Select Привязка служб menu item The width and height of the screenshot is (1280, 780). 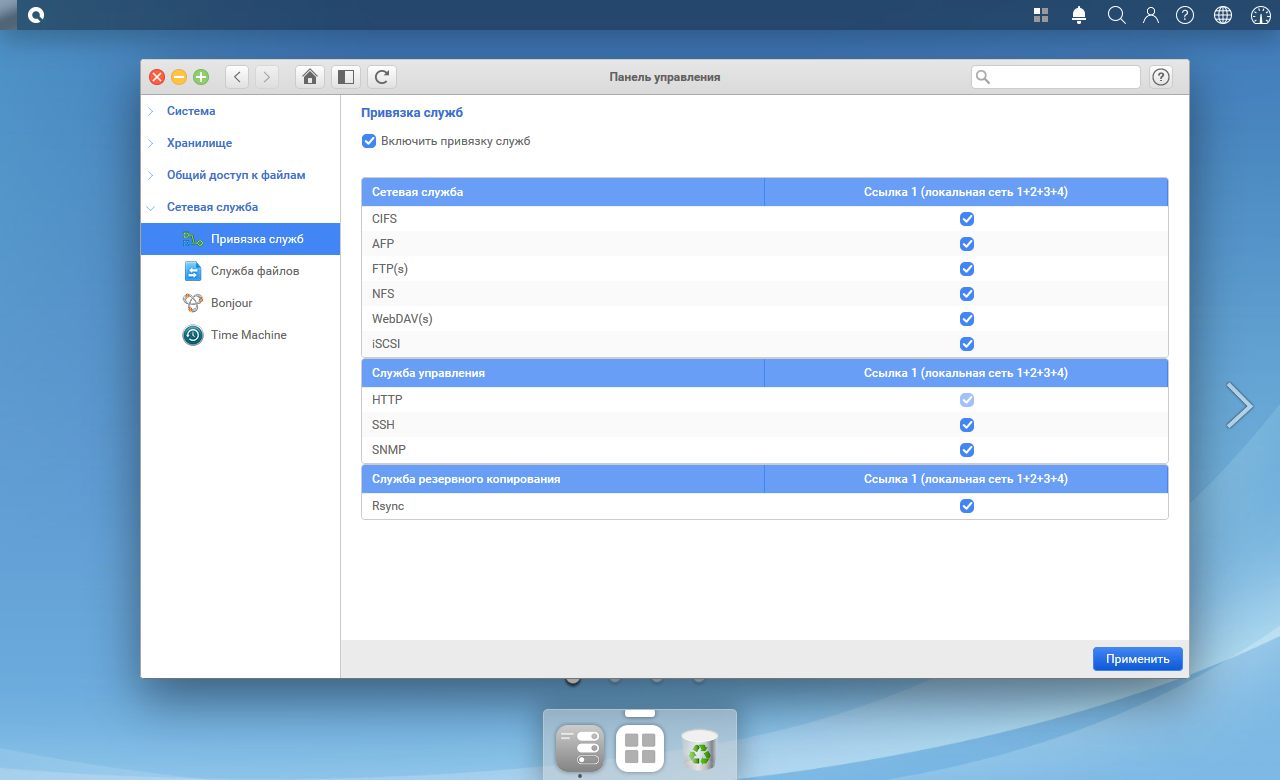240,239
